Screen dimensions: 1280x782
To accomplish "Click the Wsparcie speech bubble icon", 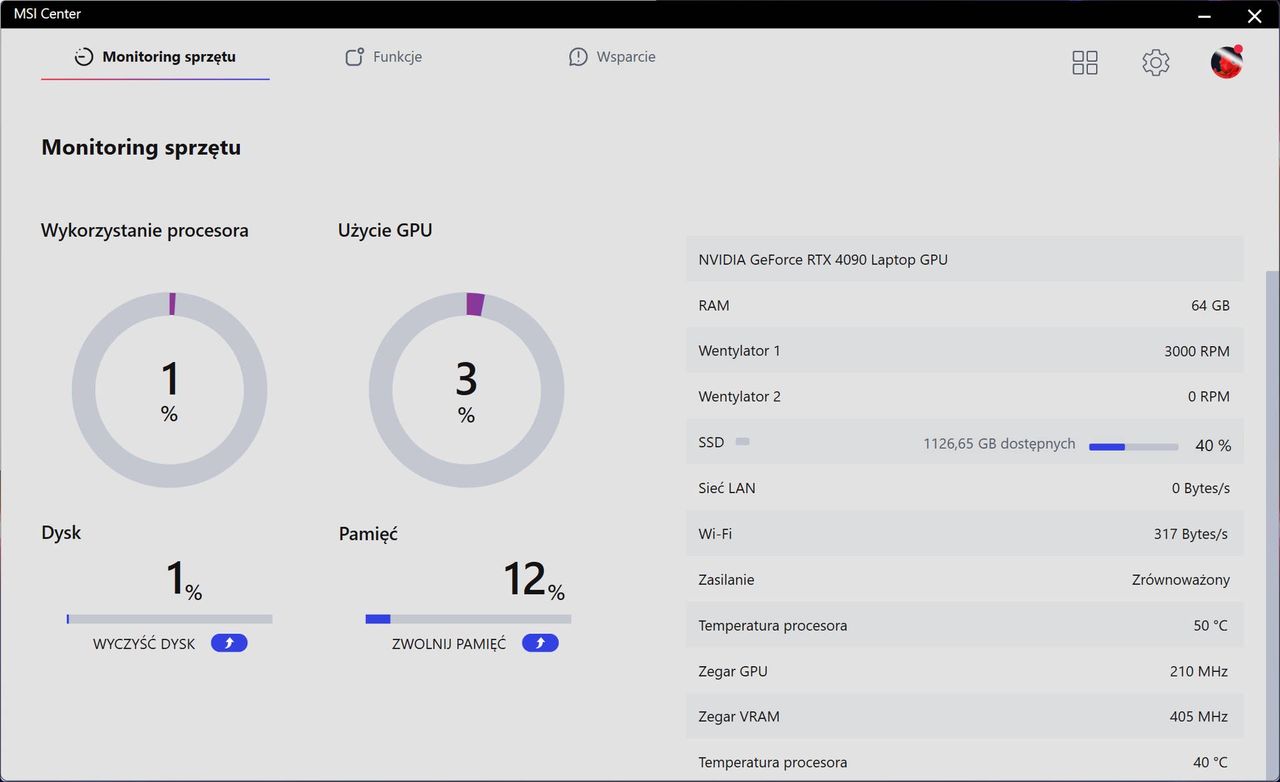I will pos(578,57).
